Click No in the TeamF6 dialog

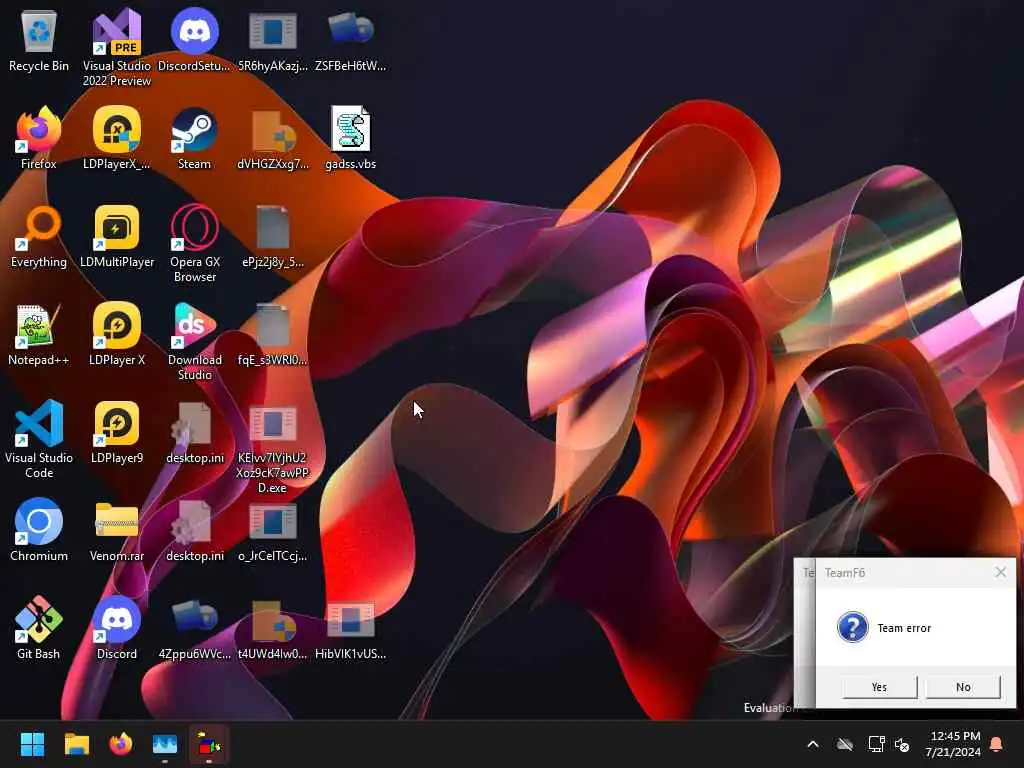pyautogui.click(x=963, y=687)
